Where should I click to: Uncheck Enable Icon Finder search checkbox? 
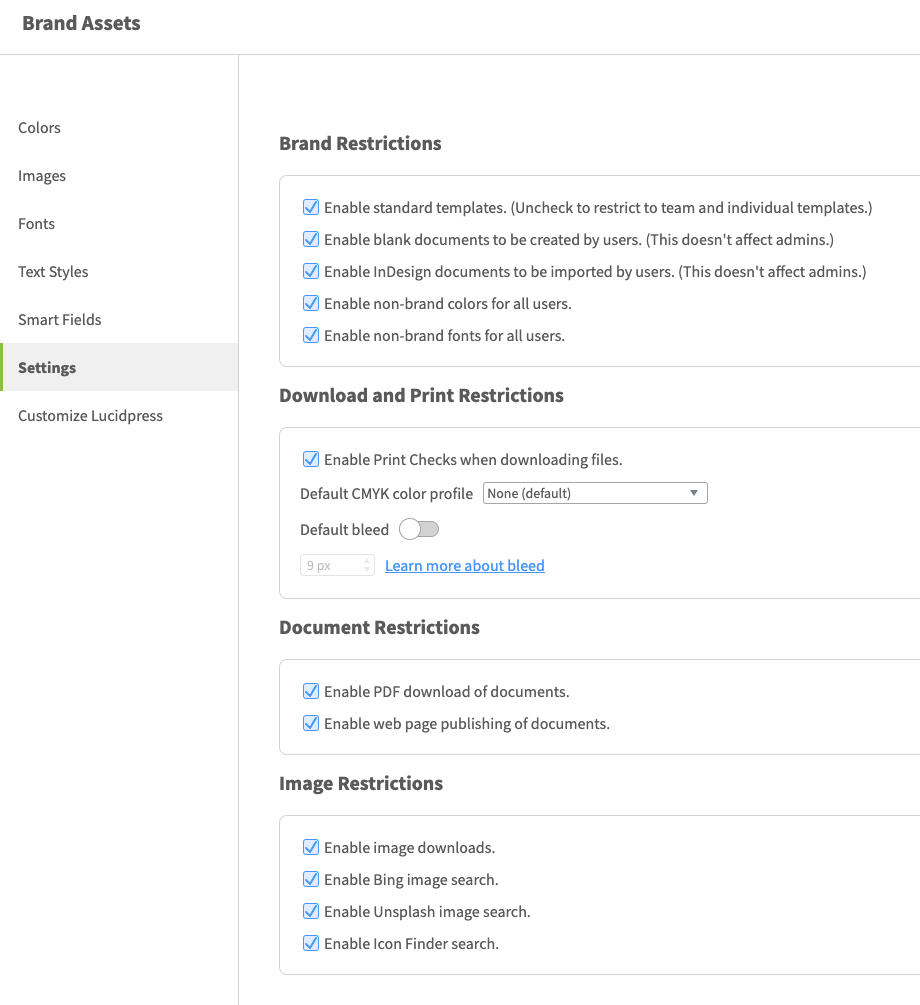[x=311, y=943]
